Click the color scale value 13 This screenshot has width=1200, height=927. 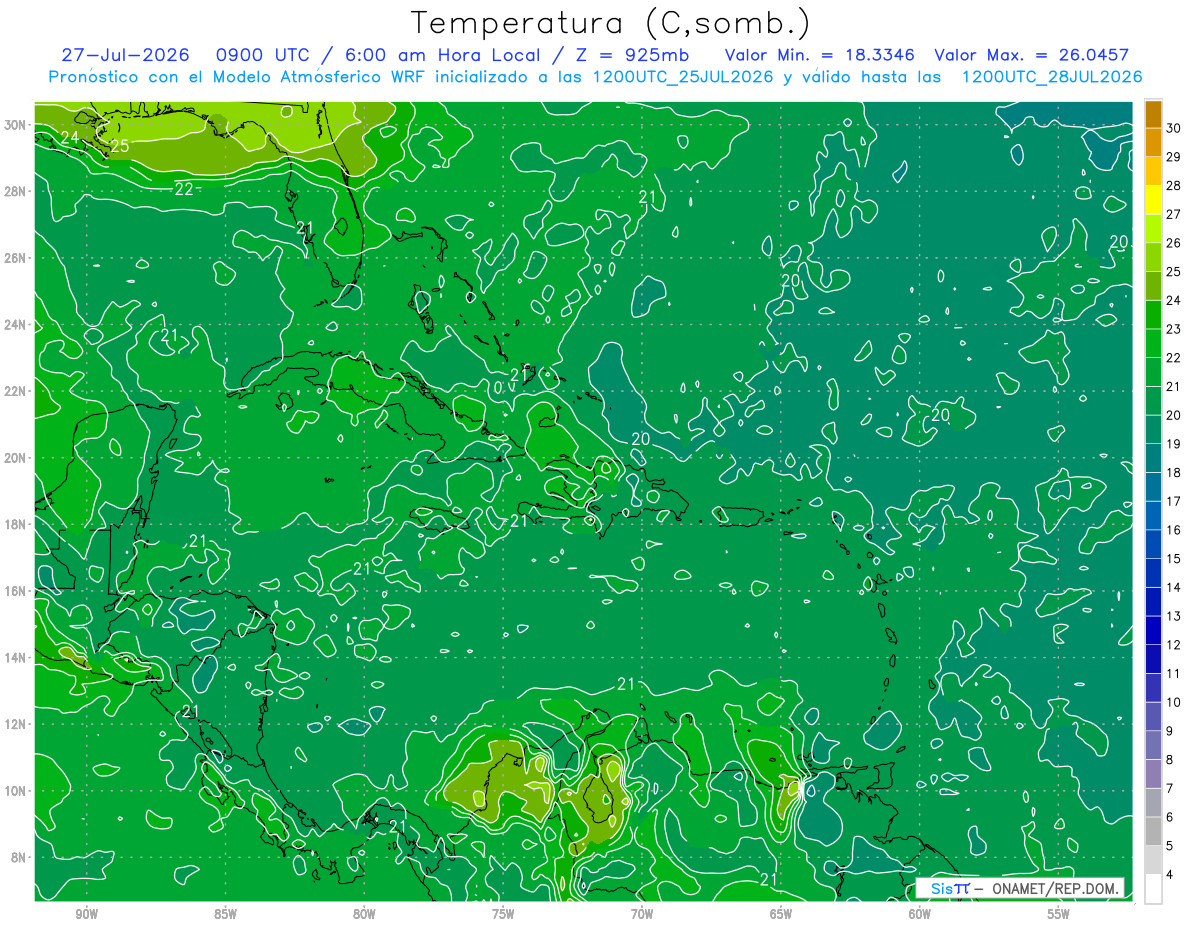coord(1174,616)
